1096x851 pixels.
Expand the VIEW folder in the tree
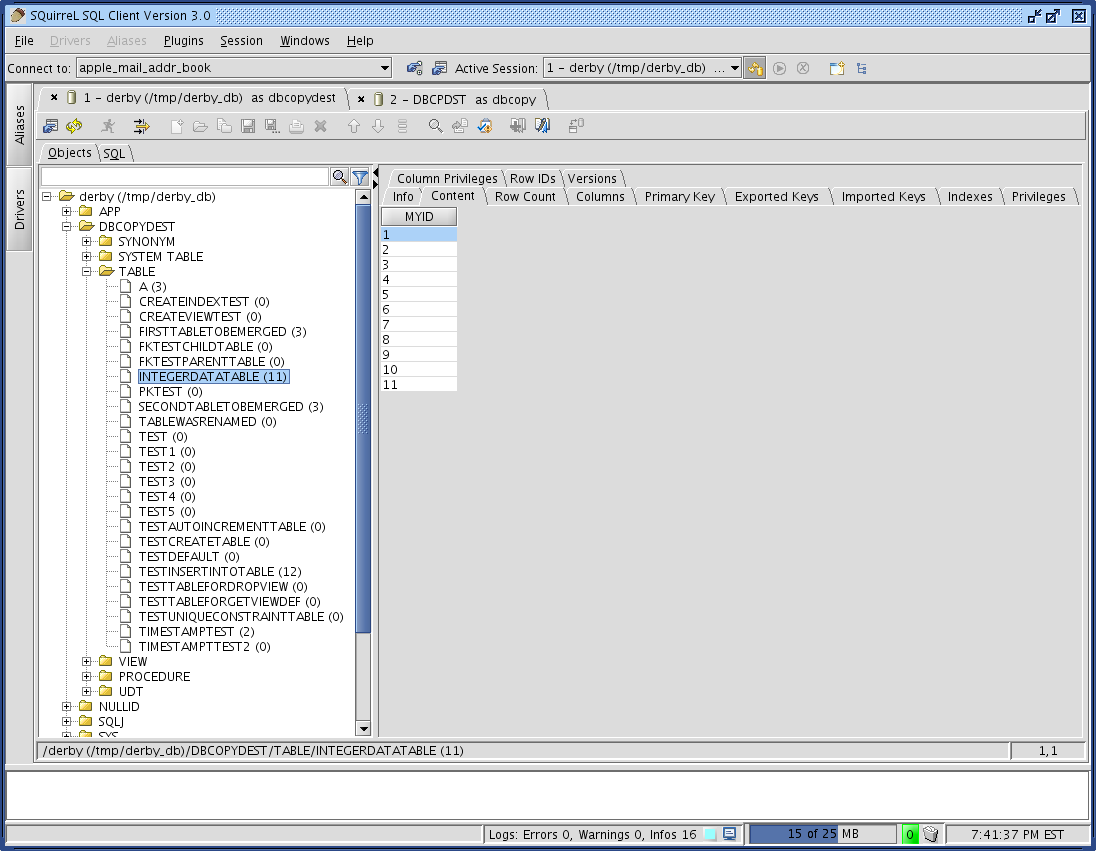click(86, 661)
